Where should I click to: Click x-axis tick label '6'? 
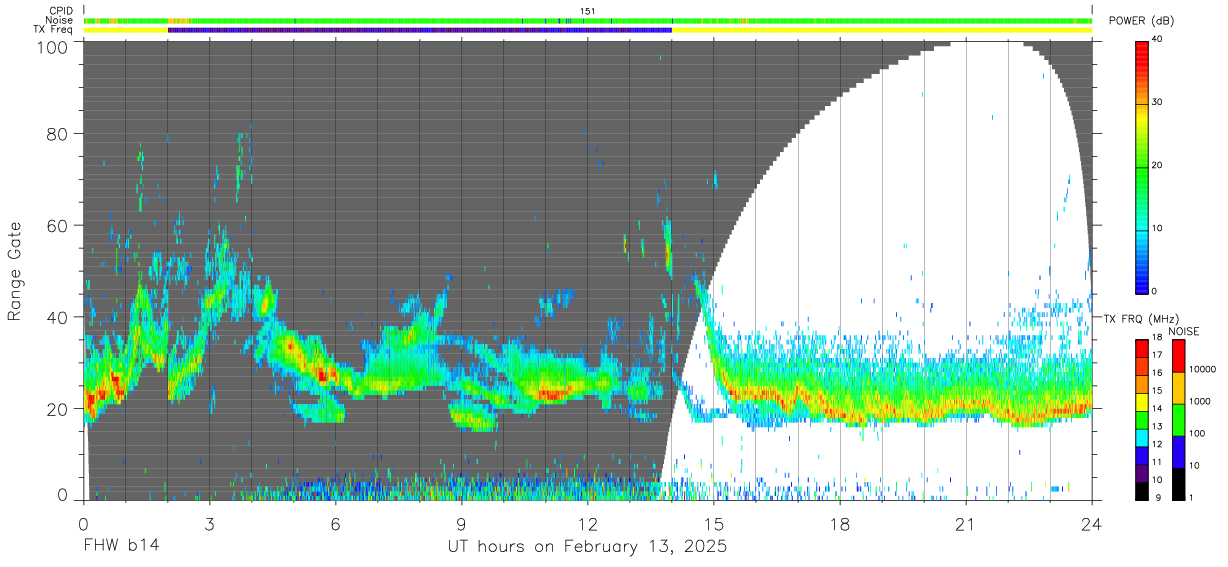tap(335, 524)
